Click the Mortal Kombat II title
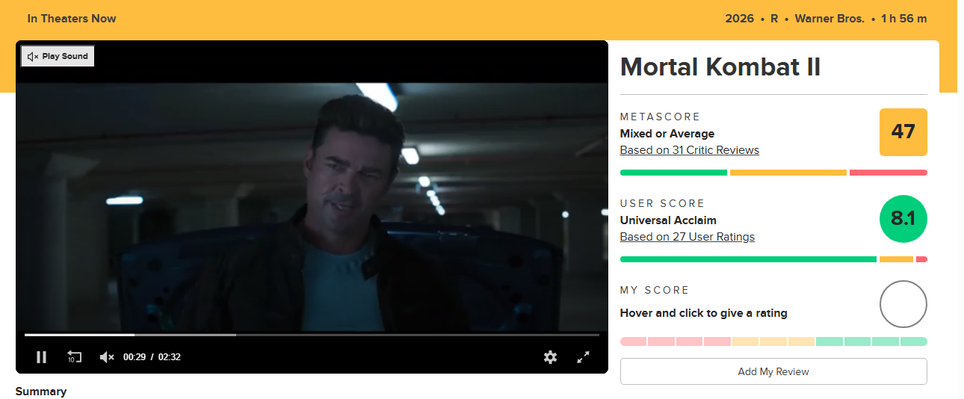The height and width of the screenshot is (399, 964). [x=720, y=66]
